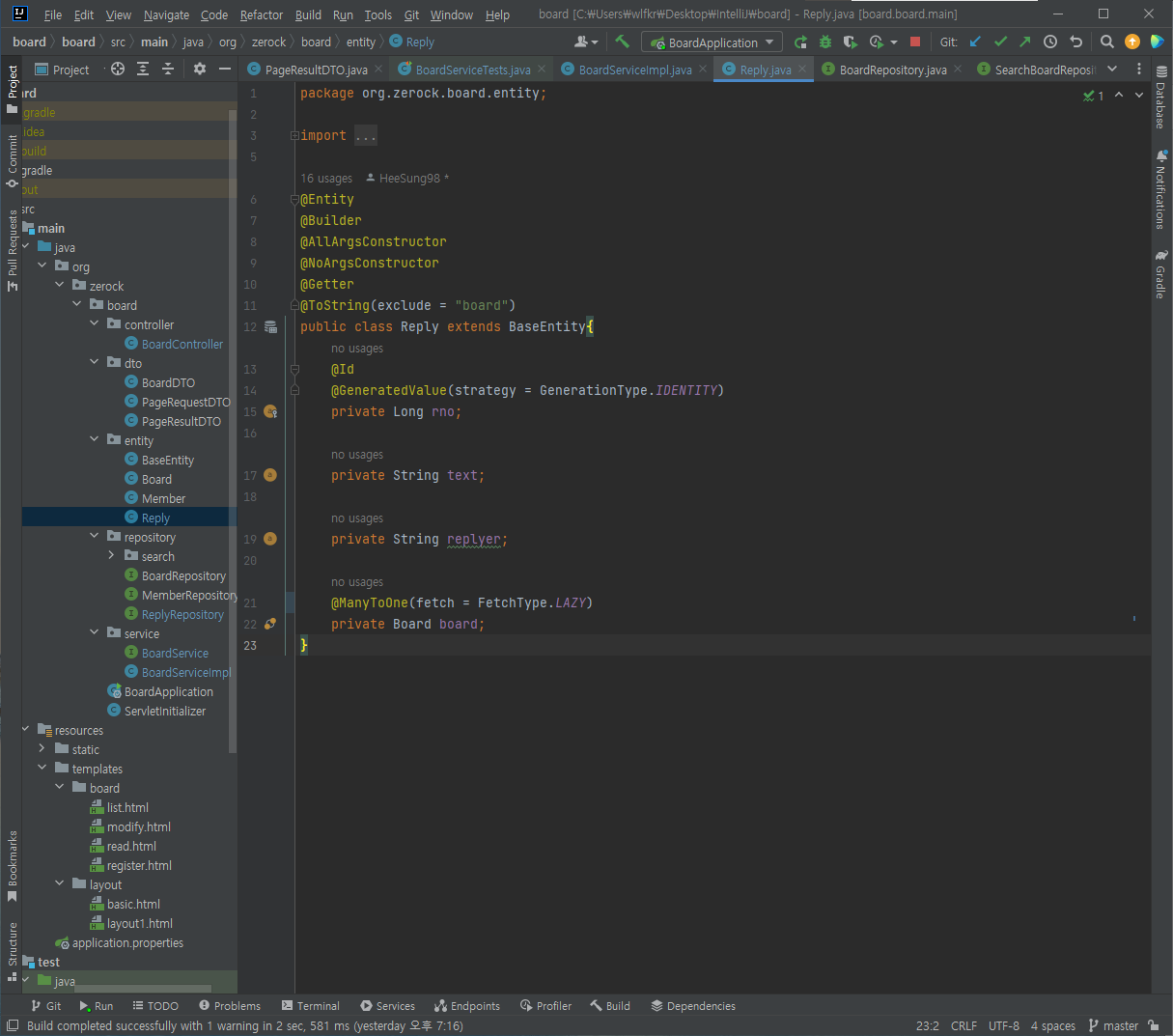Open the BoardApplication run configuration dropdown
This screenshot has width=1173, height=1036.
712,42
